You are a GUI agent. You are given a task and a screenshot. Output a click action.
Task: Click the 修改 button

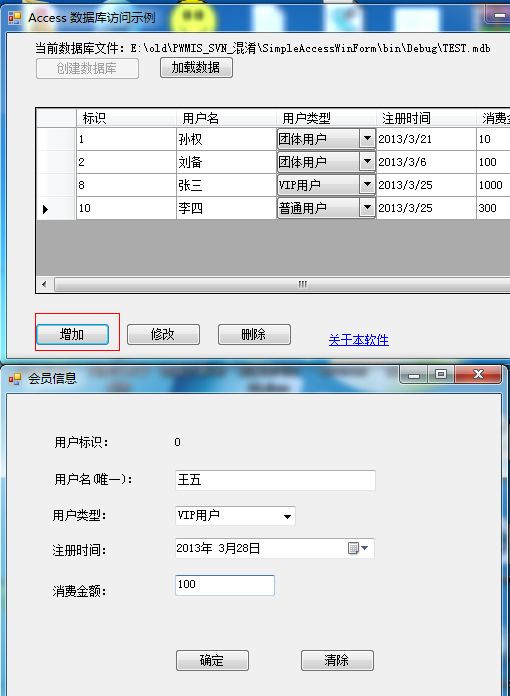click(163, 334)
